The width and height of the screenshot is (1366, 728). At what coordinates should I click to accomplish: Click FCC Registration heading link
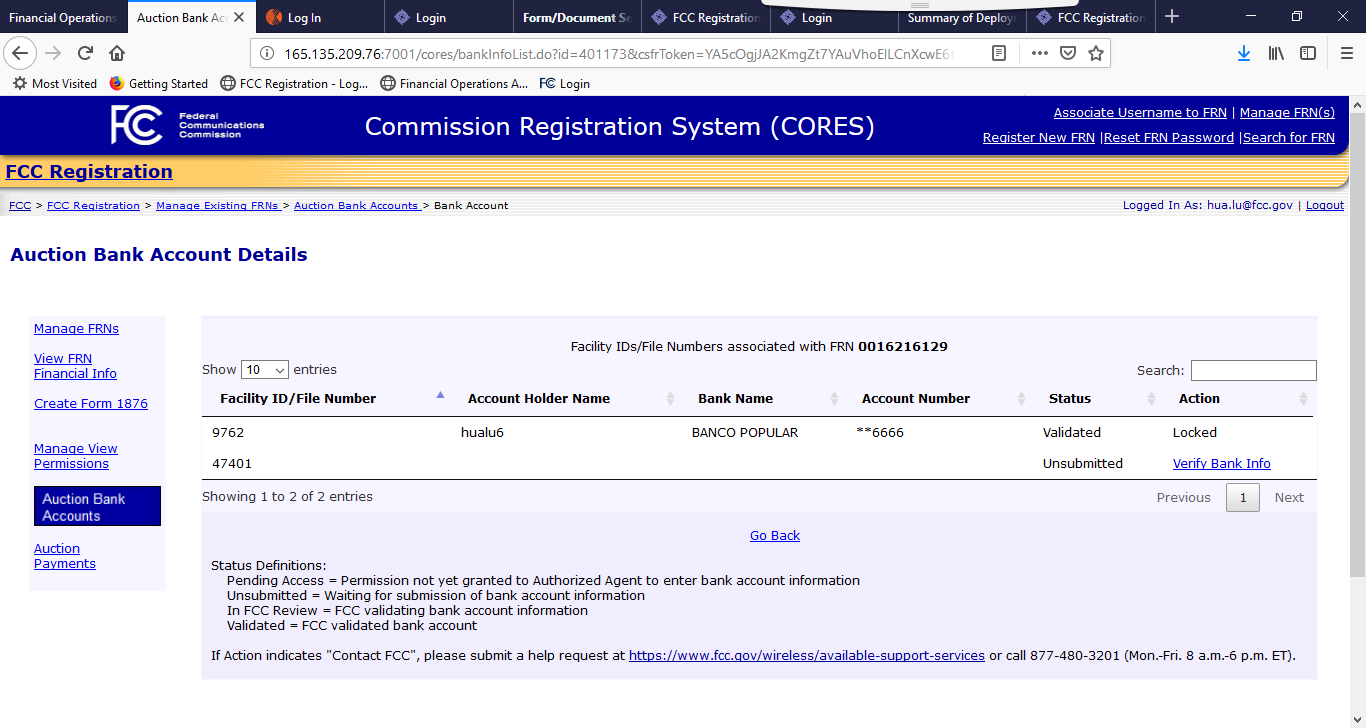[x=89, y=172]
